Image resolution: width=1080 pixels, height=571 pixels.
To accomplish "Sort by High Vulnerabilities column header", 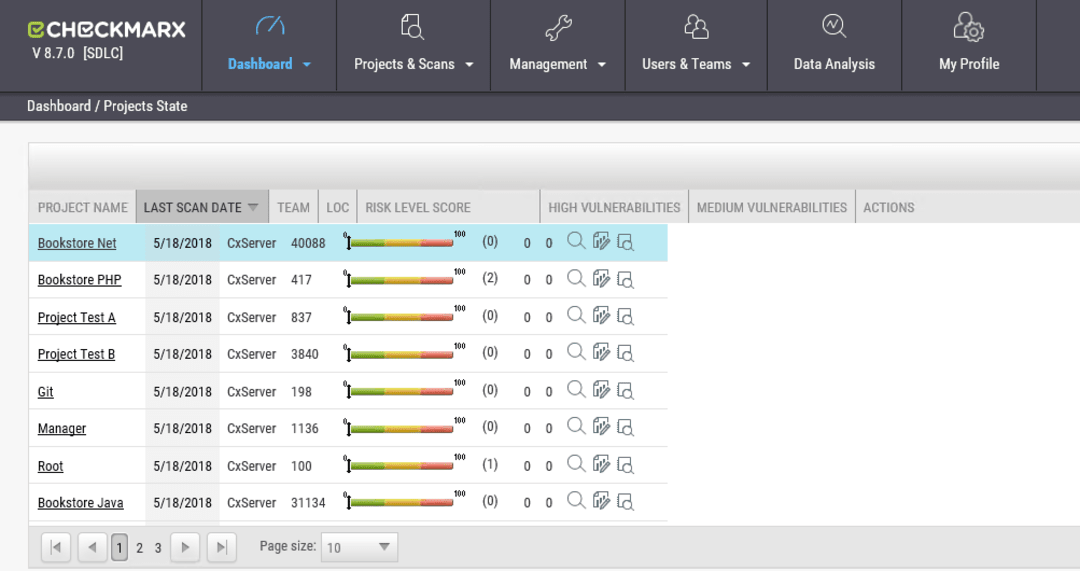I will click(x=614, y=207).
